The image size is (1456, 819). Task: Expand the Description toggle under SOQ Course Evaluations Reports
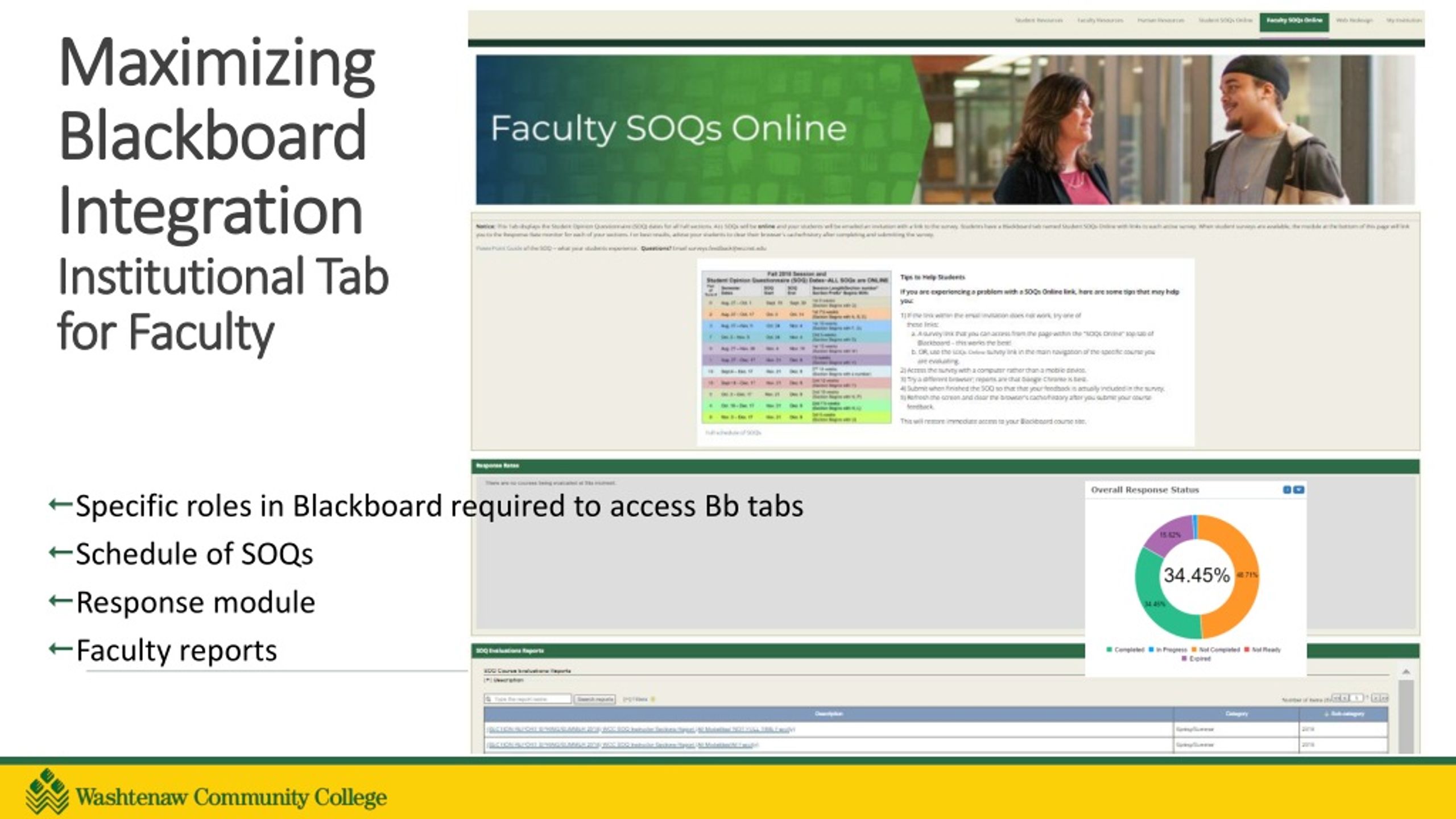(504, 680)
